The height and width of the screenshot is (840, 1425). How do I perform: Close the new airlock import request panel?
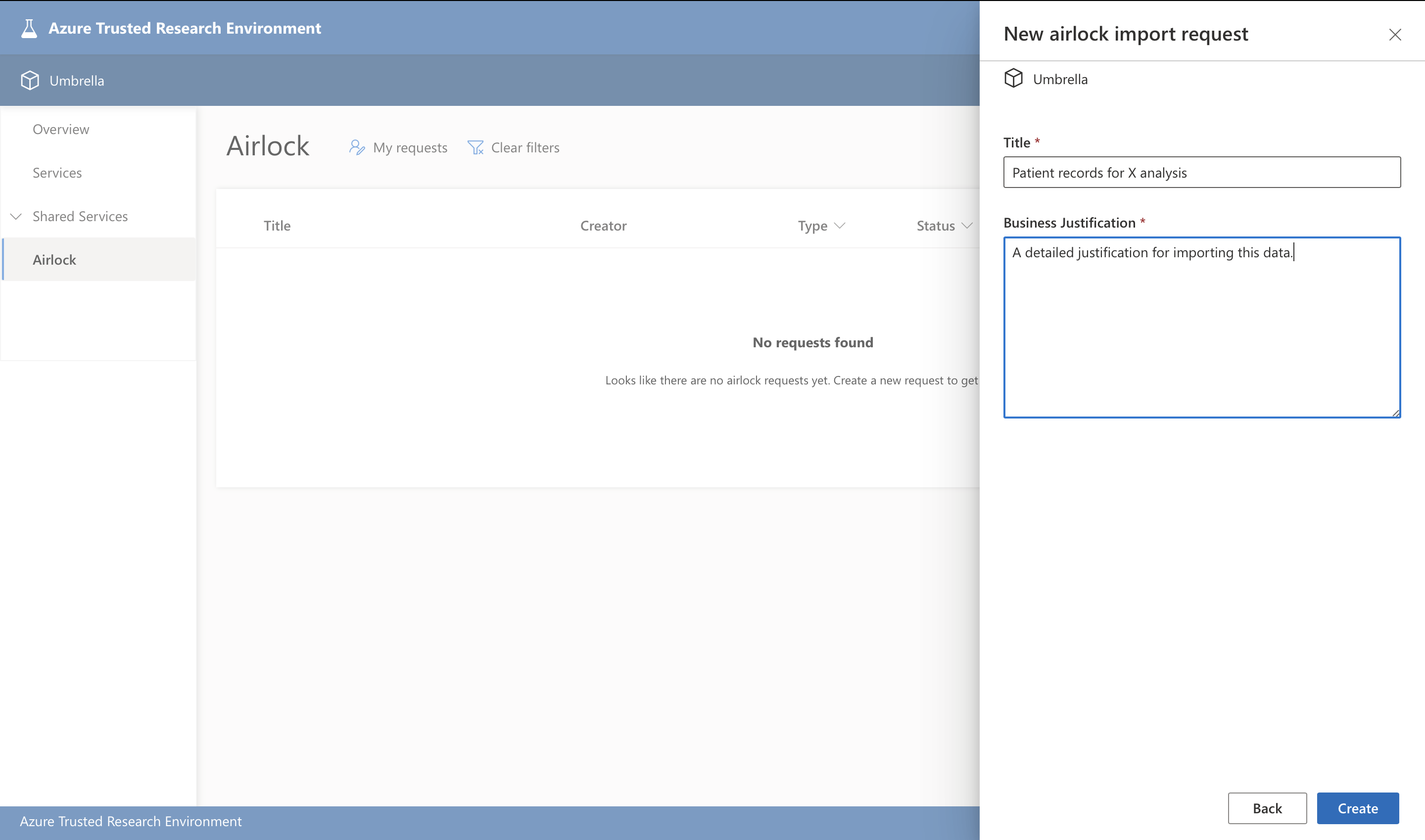tap(1394, 35)
